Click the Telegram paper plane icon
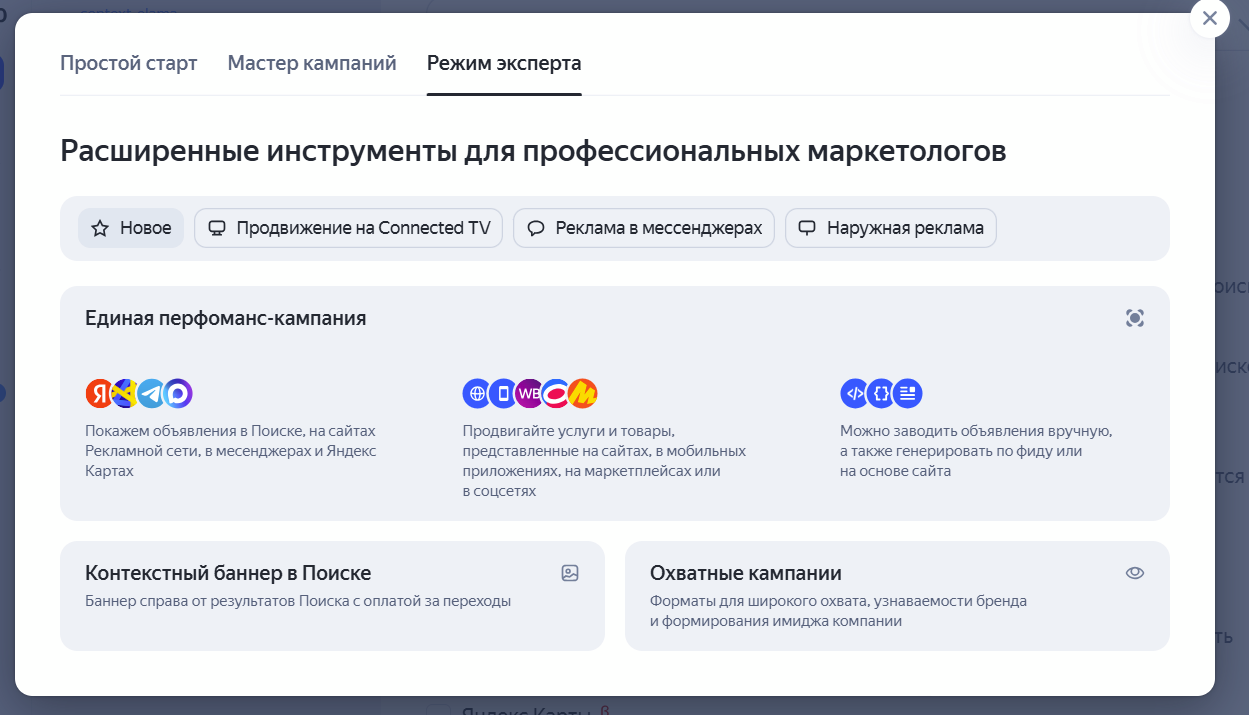Viewport: 1249px width, 715px height. tap(151, 393)
